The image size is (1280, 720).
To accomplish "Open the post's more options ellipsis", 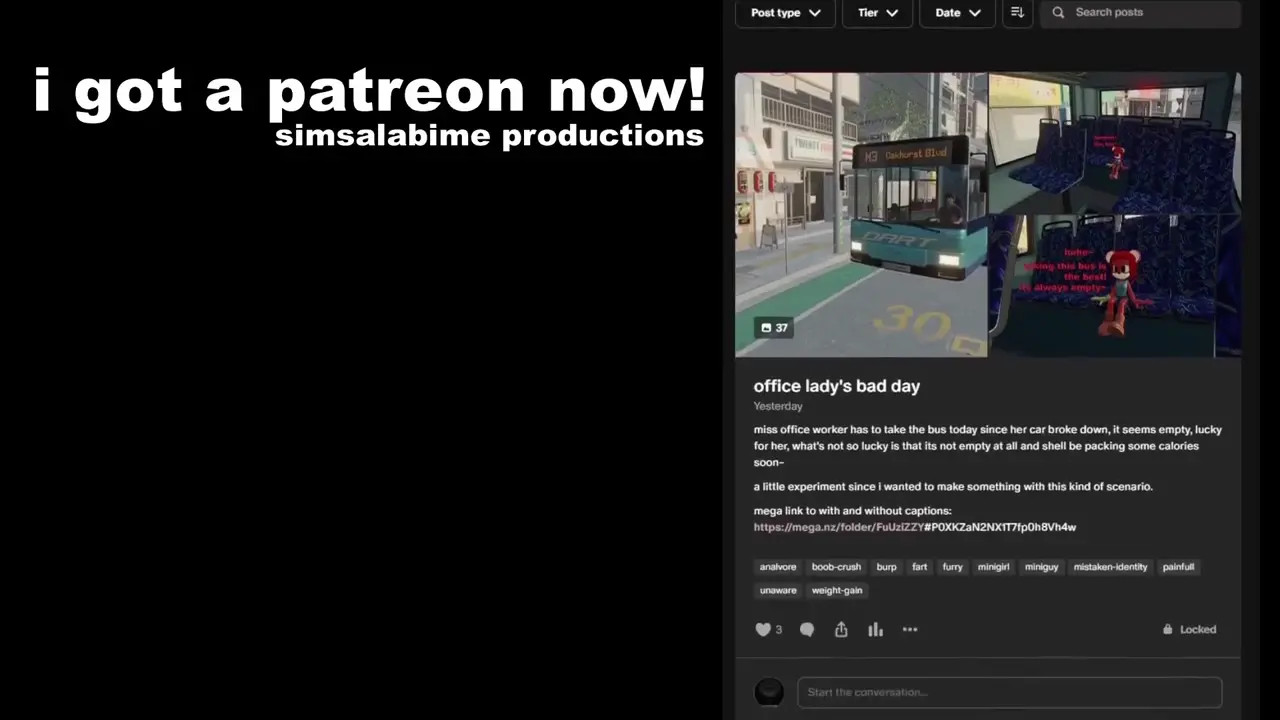I will click(x=910, y=629).
